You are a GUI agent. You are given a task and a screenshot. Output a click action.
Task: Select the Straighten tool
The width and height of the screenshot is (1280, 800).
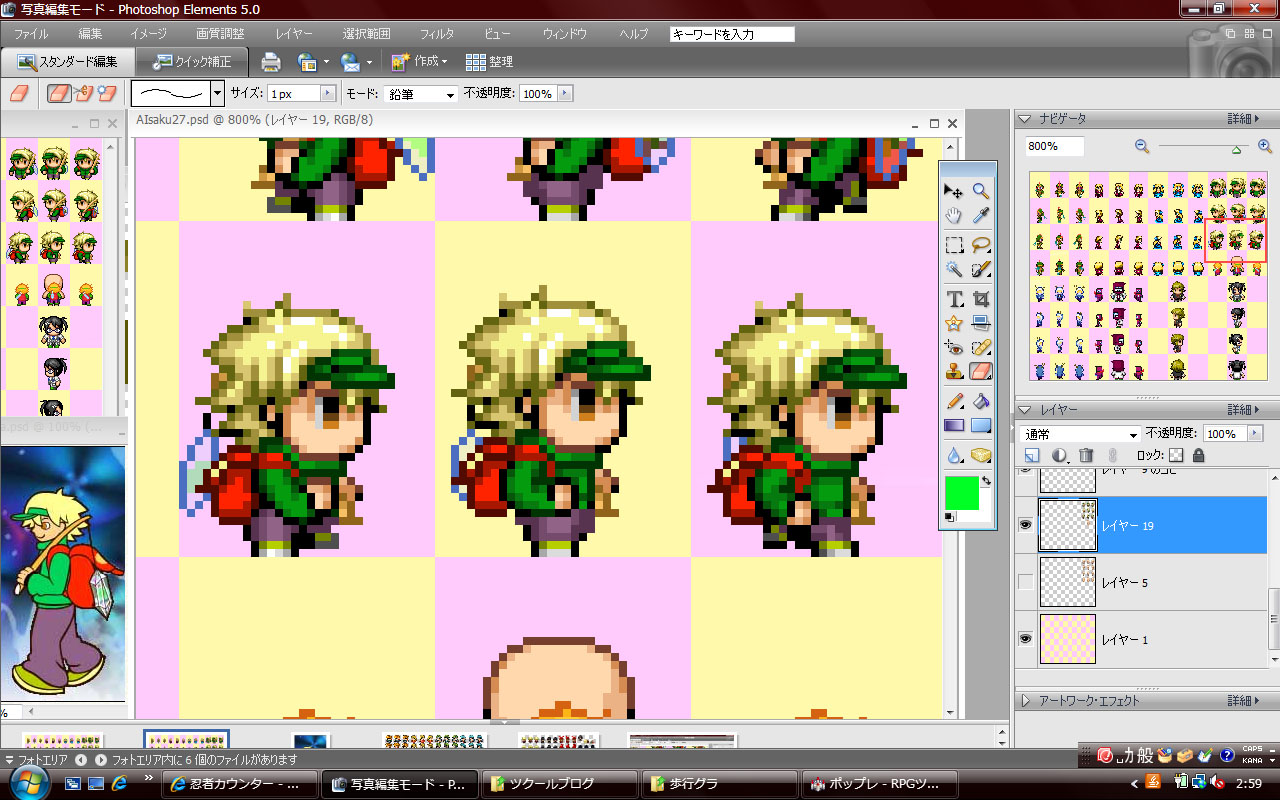[981, 323]
